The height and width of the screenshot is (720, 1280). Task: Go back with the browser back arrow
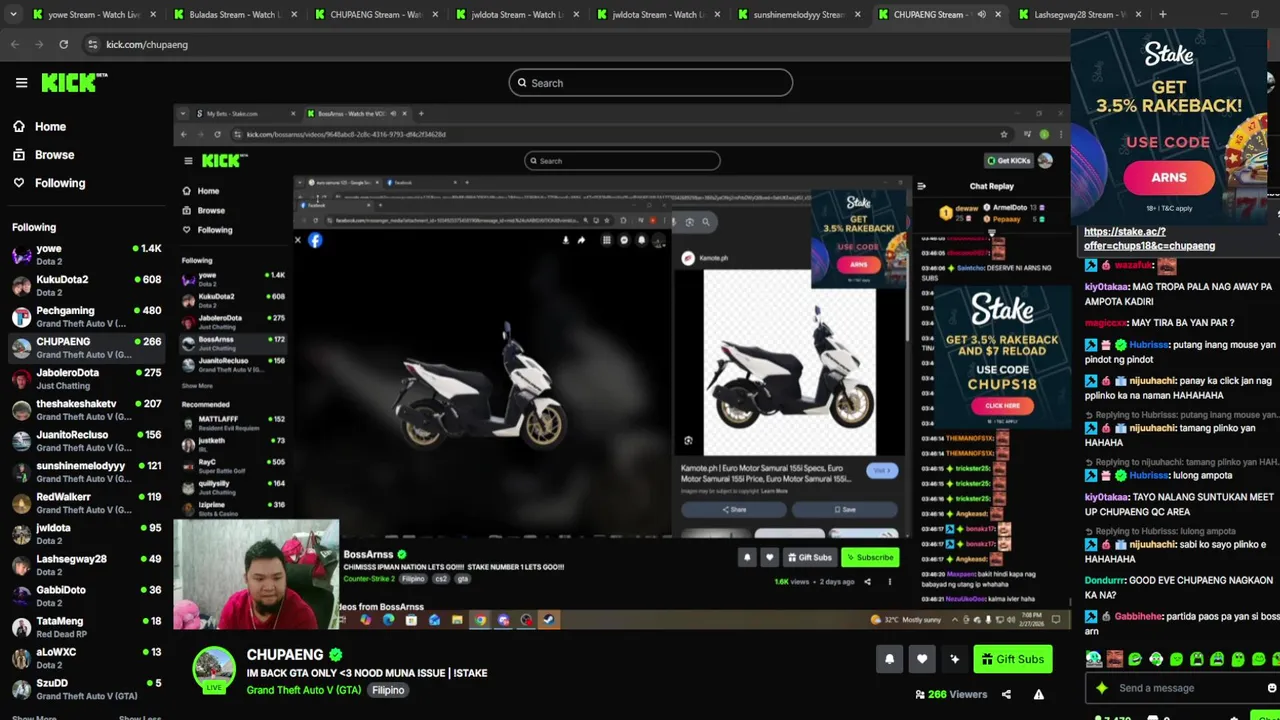pyautogui.click(x=15, y=44)
